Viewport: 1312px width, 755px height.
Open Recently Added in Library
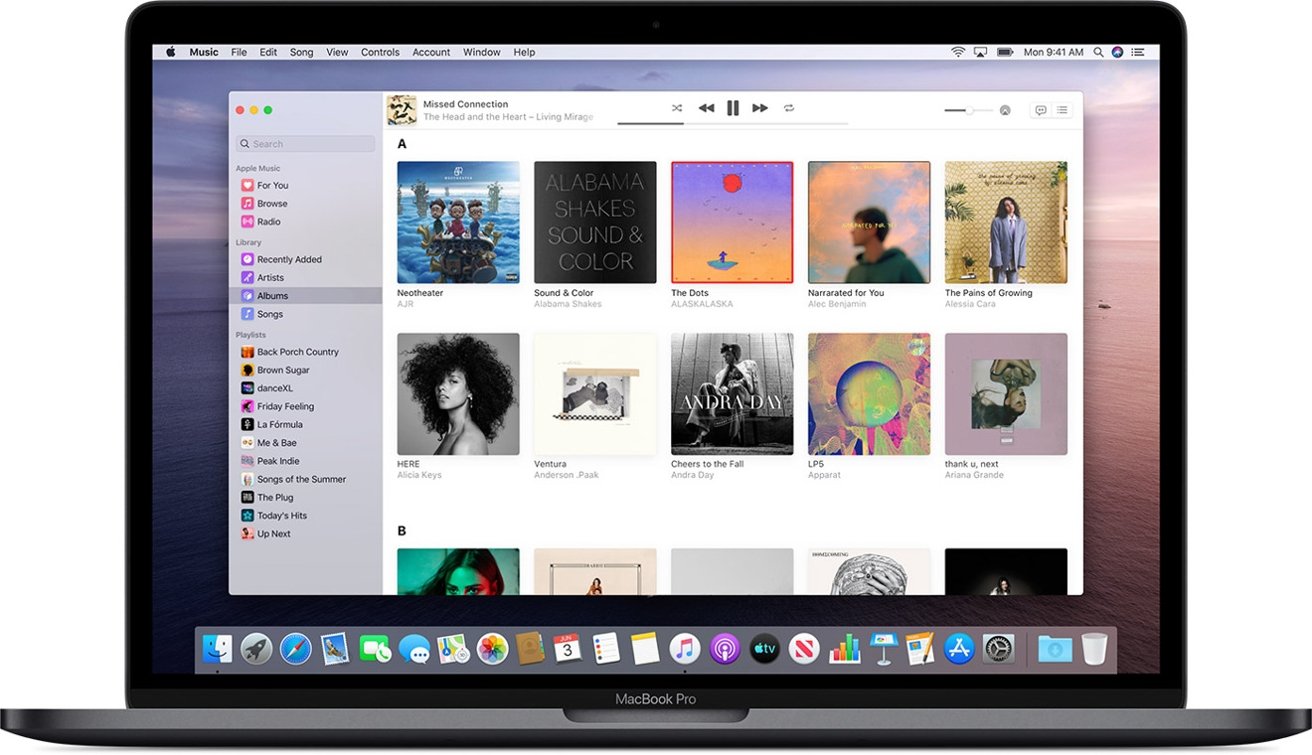coord(289,260)
